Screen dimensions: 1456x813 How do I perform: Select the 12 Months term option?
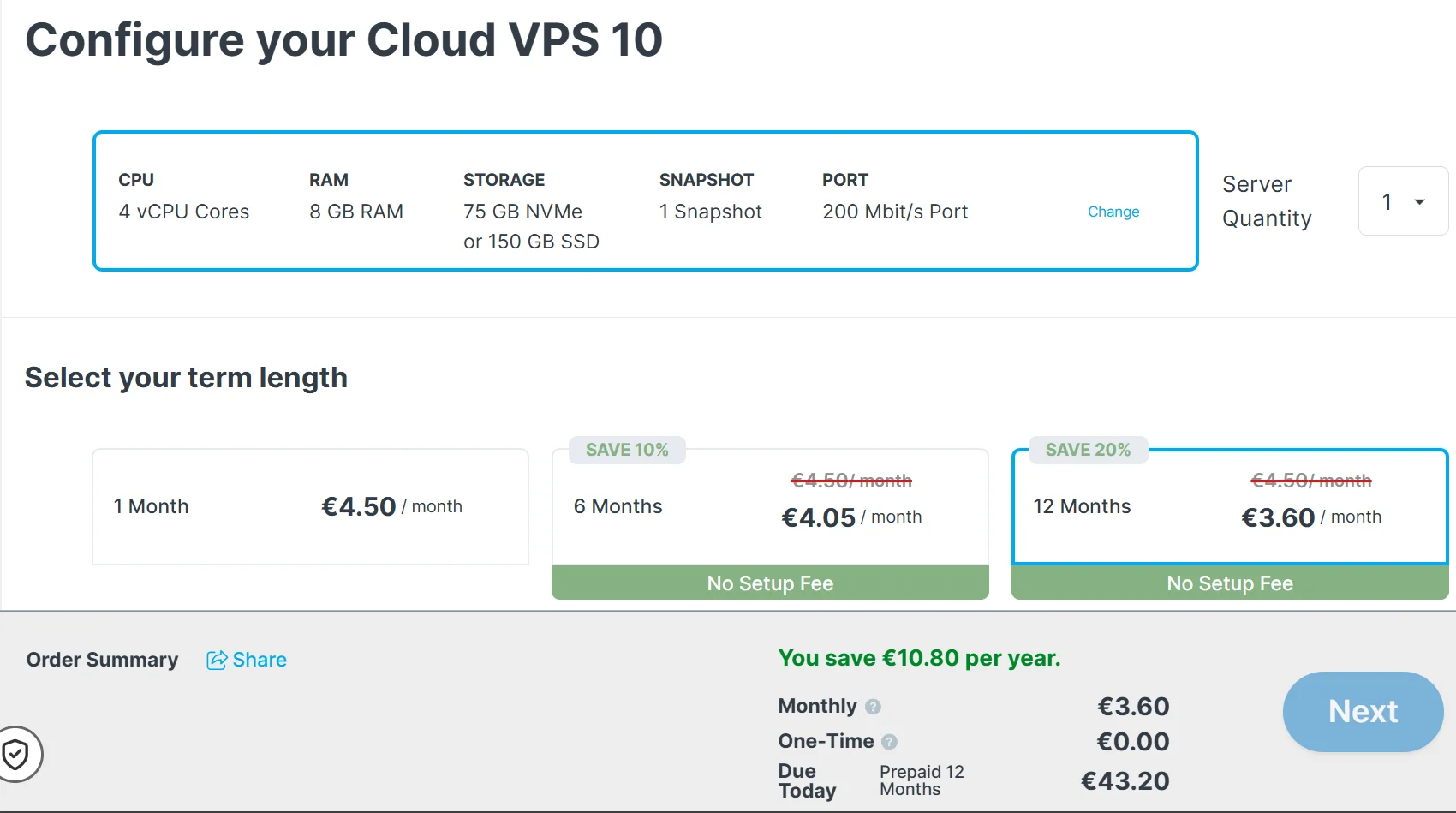pyautogui.click(x=1229, y=507)
